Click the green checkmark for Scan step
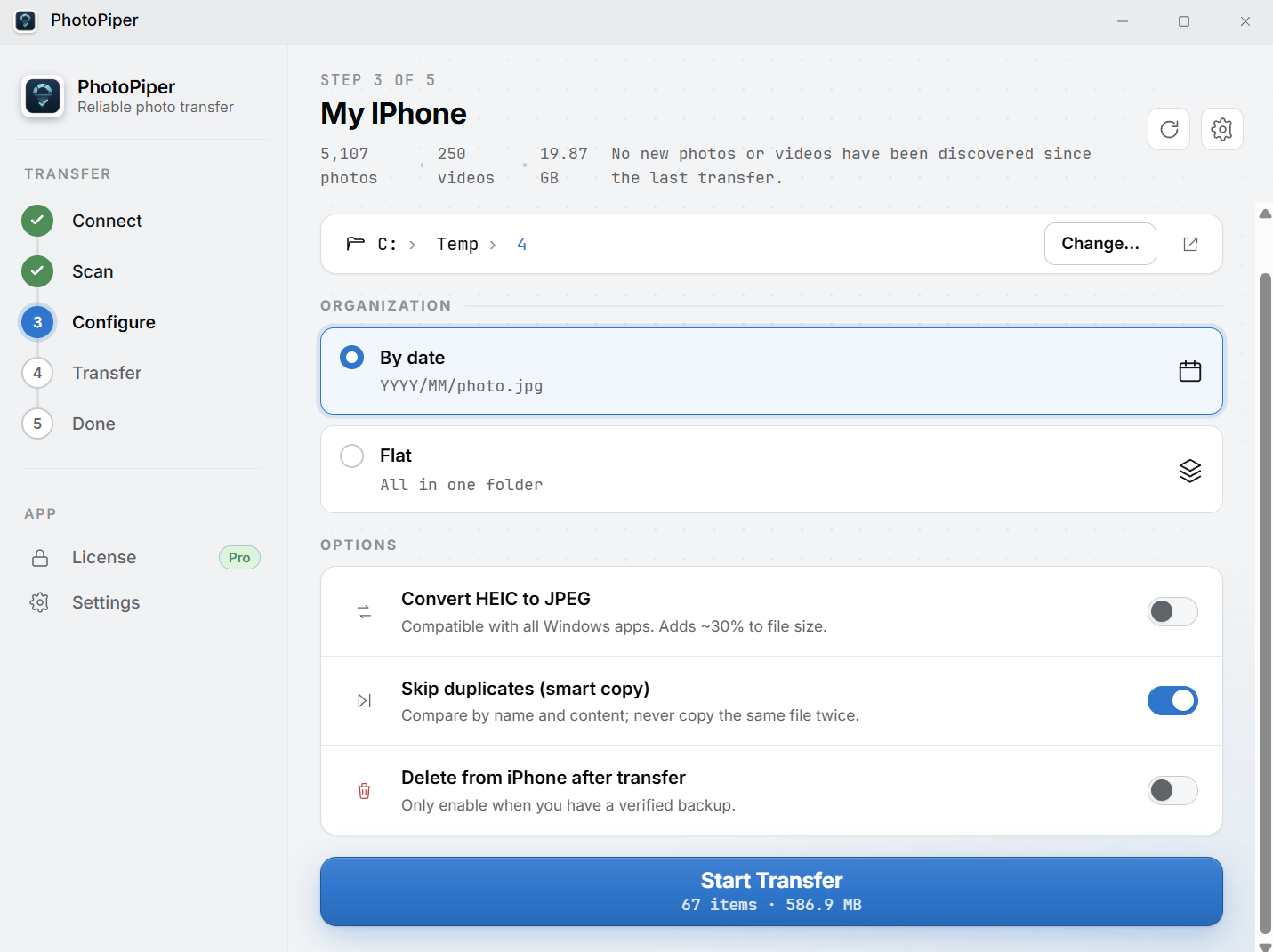Viewport: 1273px width, 952px height. (x=37, y=271)
